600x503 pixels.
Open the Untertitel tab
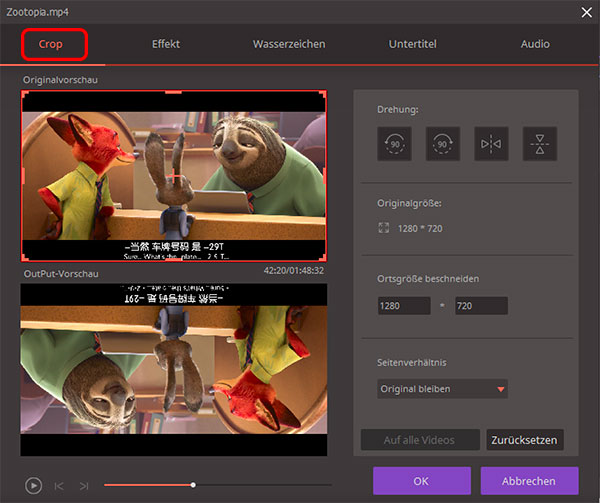point(412,44)
